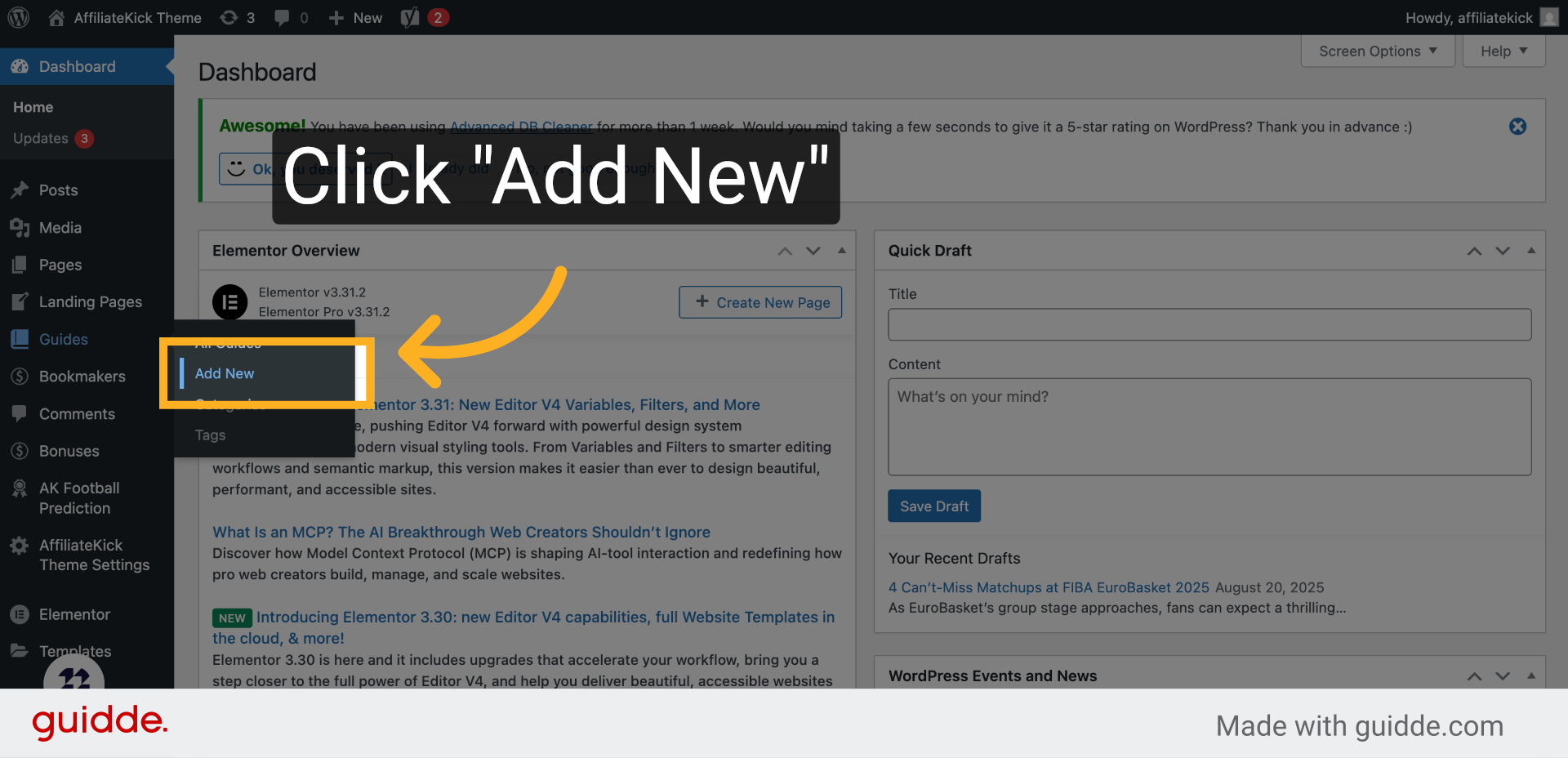Click the Comments bubble icon in sidebar

pos(20,413)
